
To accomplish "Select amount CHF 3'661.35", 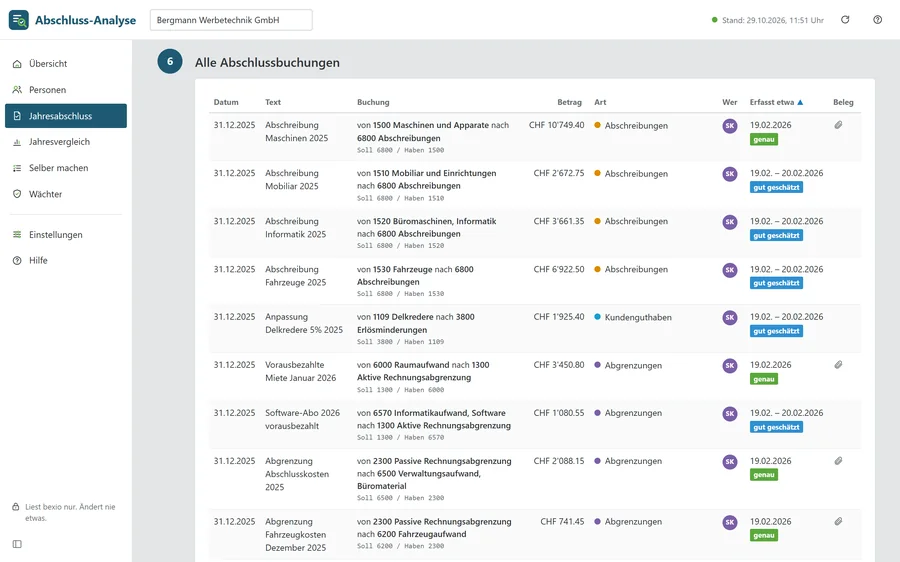I will tap(558, 221).
